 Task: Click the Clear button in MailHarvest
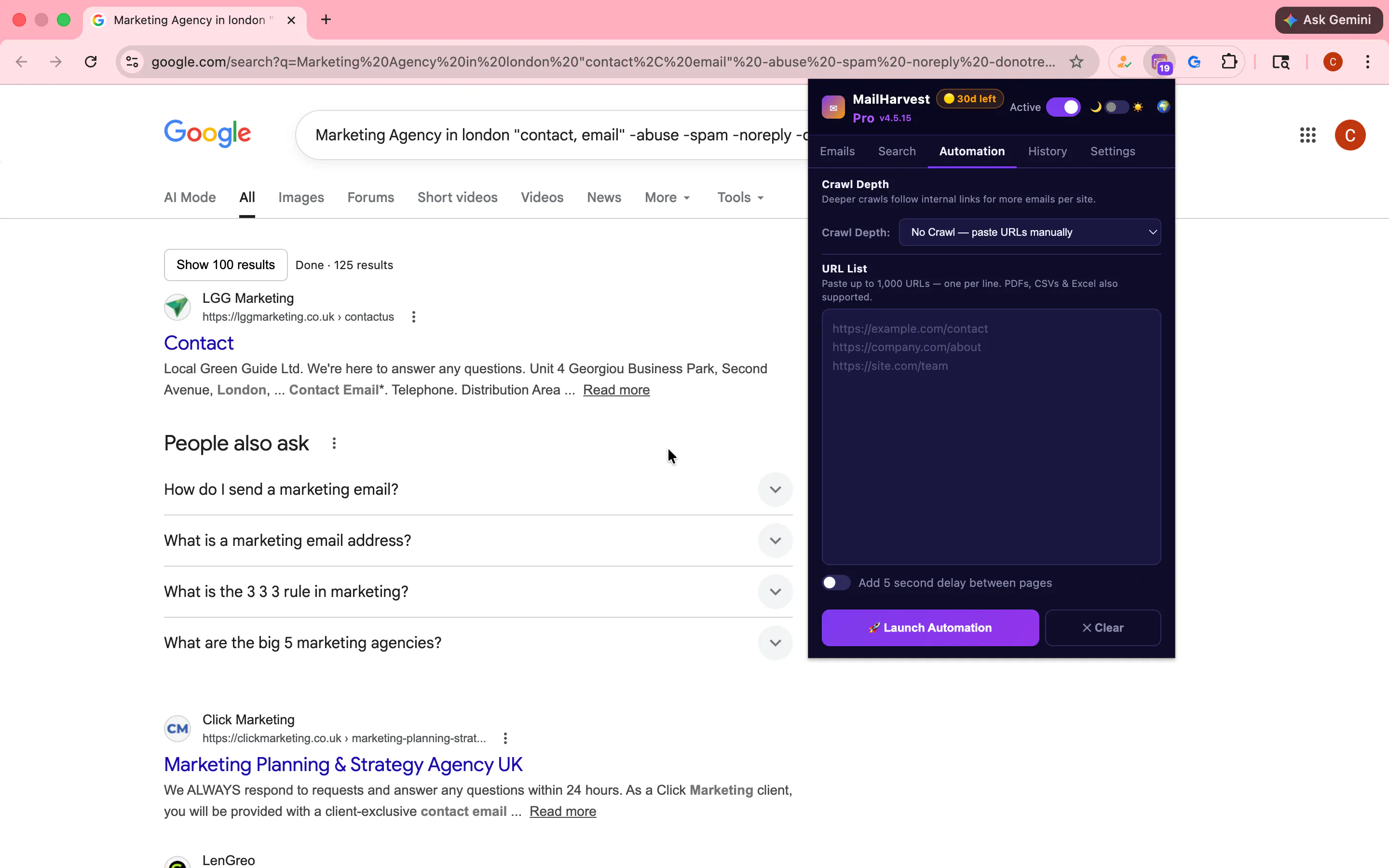coord(1103,628)
